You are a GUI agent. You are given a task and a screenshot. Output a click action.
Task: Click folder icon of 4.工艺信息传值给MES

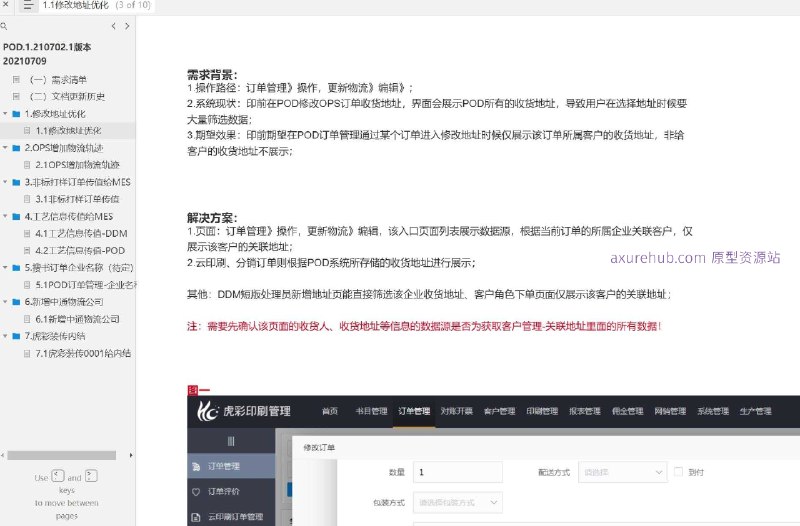pyautogui.click(x=16, y=216)
